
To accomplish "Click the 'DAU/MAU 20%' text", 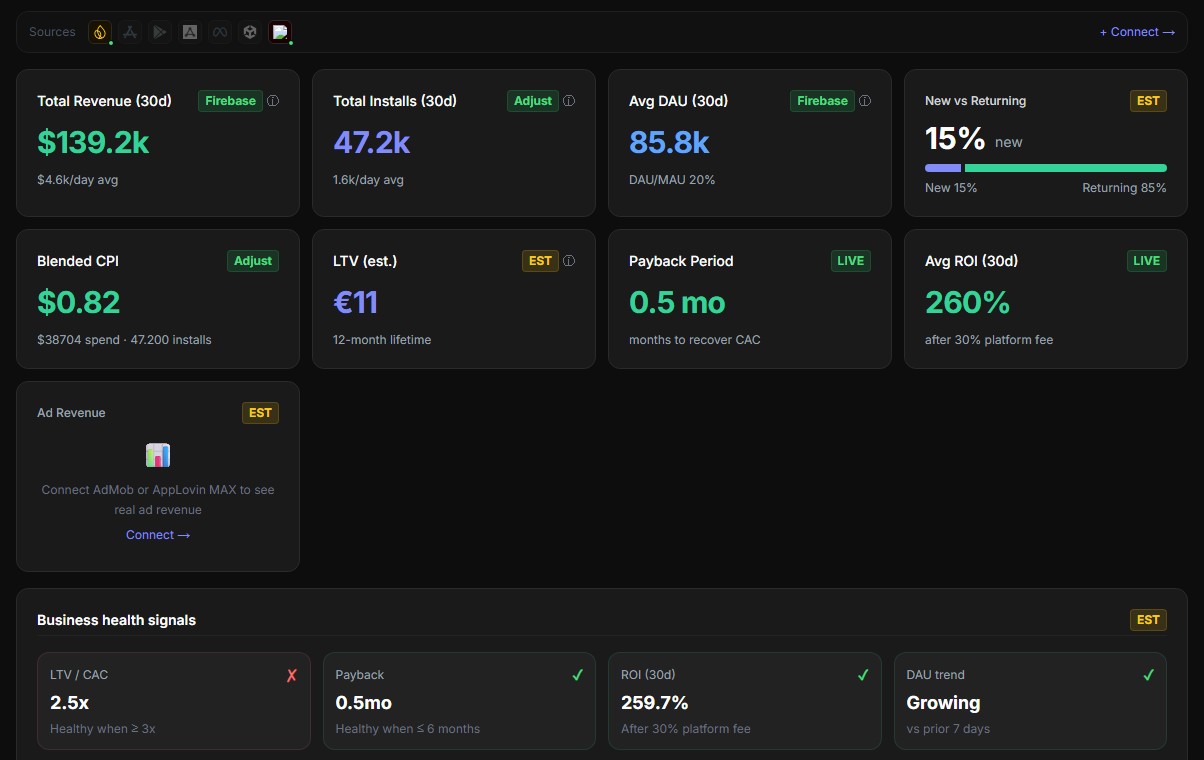I will tap(672, 180).
